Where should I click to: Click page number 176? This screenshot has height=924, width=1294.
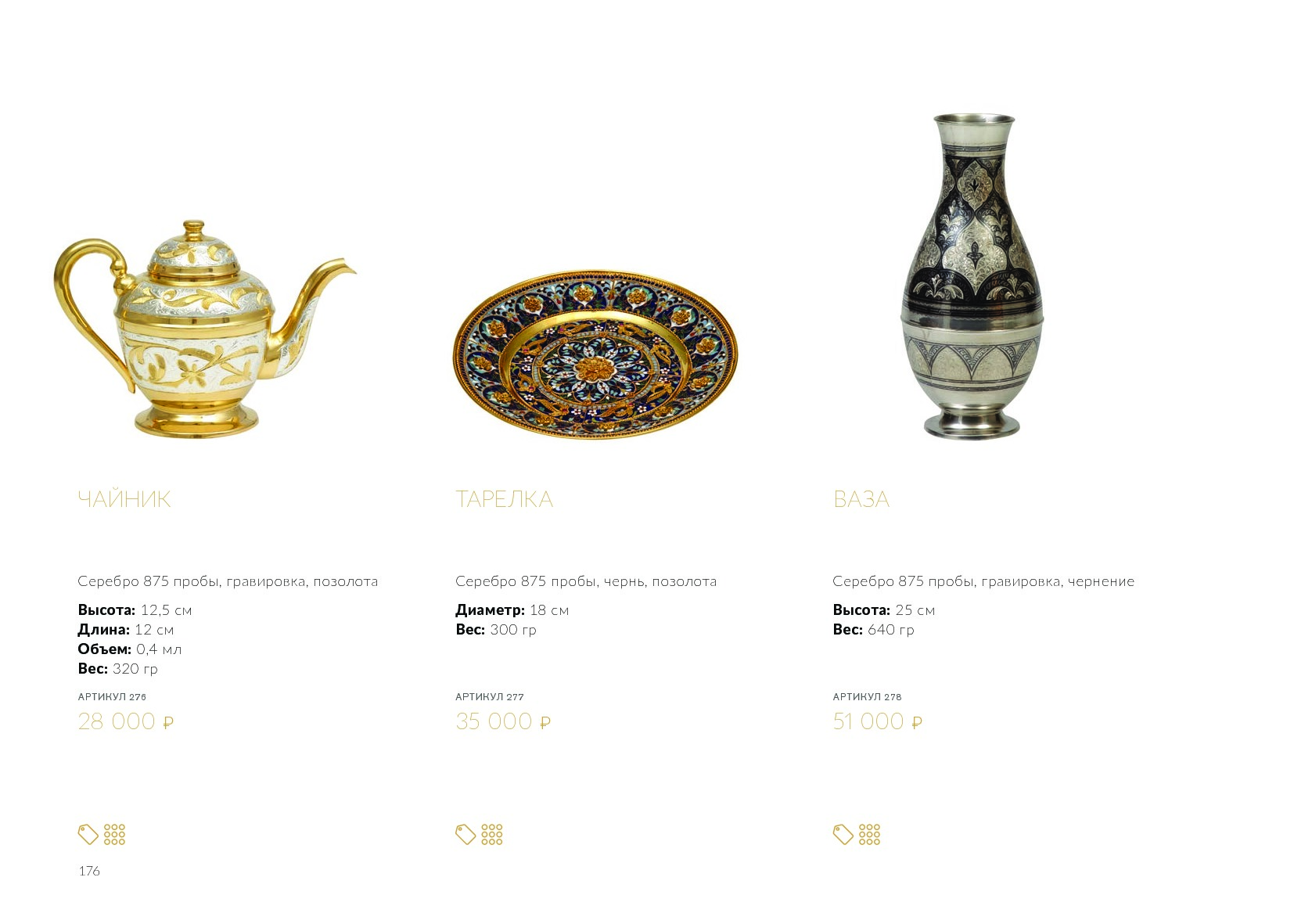tap(89, 871)
